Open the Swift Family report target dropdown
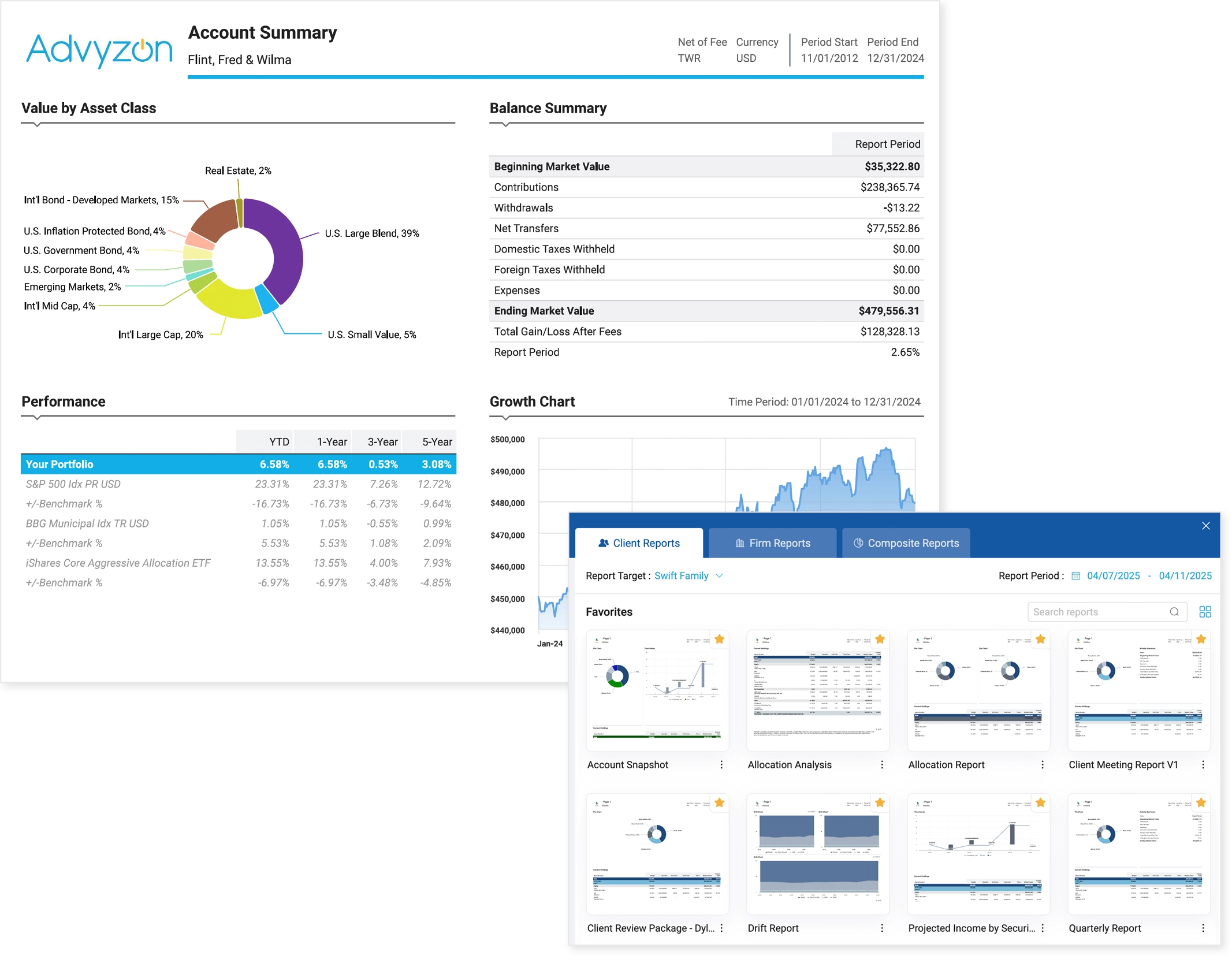The height and width of the screenshot is (963, 1232). pos(688,576)
